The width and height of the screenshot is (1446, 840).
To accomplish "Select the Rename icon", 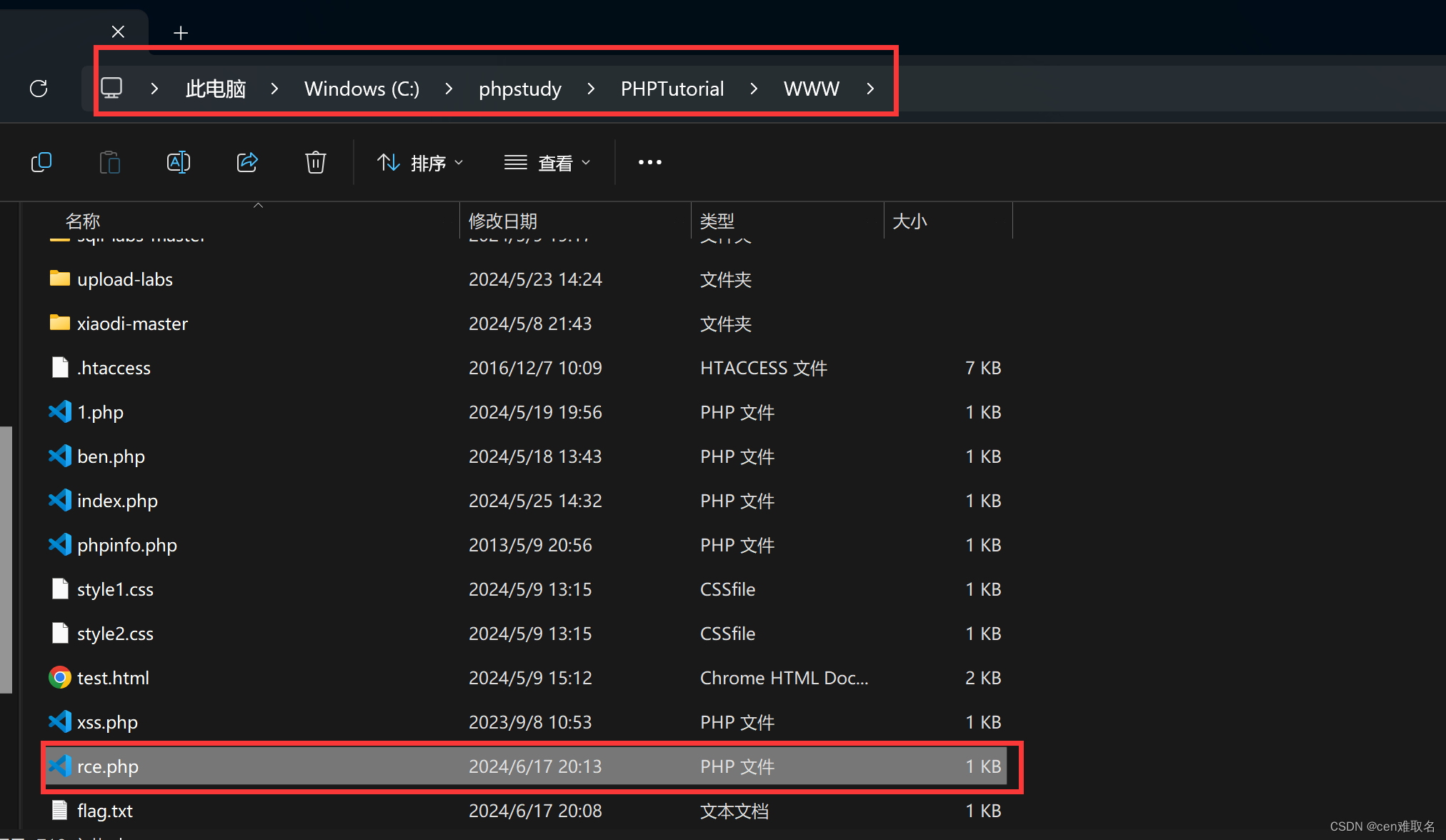I will point(178,162).
